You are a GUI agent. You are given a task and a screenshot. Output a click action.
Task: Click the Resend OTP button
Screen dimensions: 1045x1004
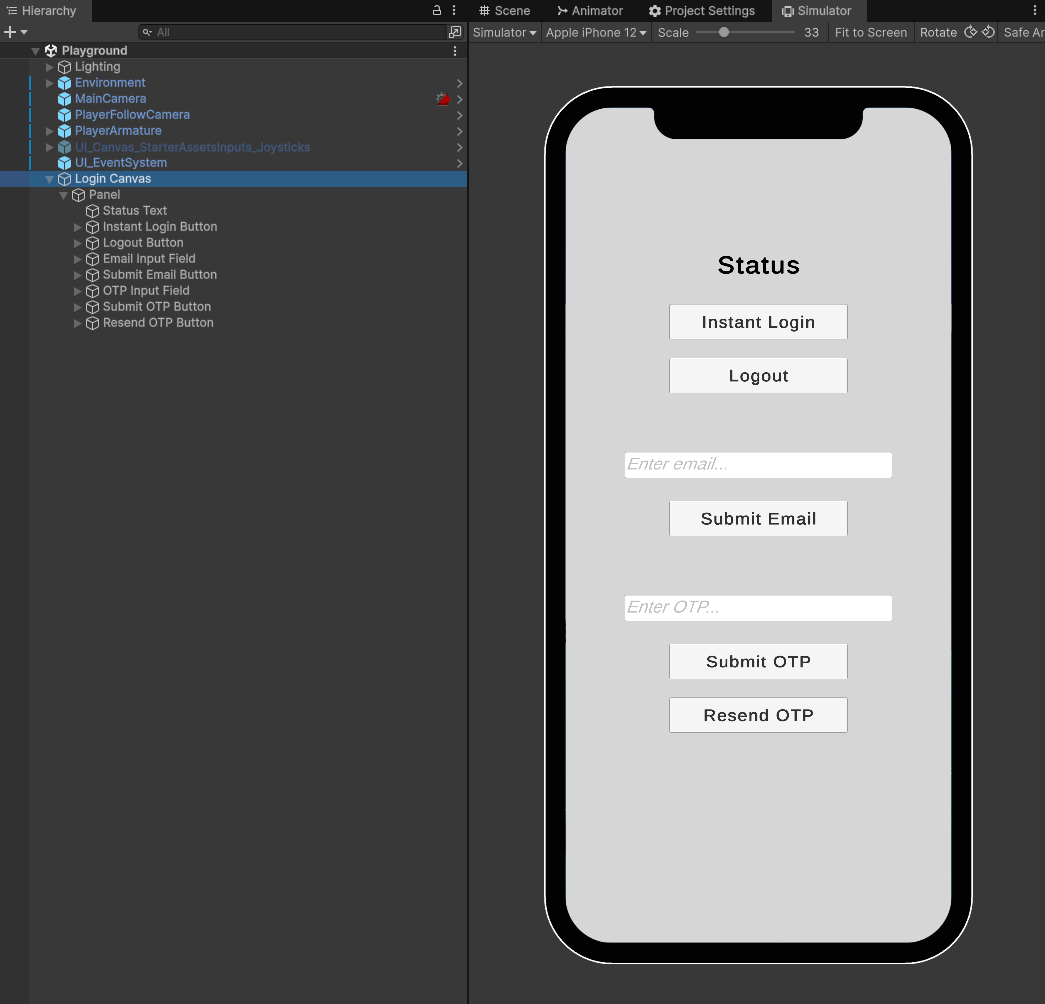[758, 715]
